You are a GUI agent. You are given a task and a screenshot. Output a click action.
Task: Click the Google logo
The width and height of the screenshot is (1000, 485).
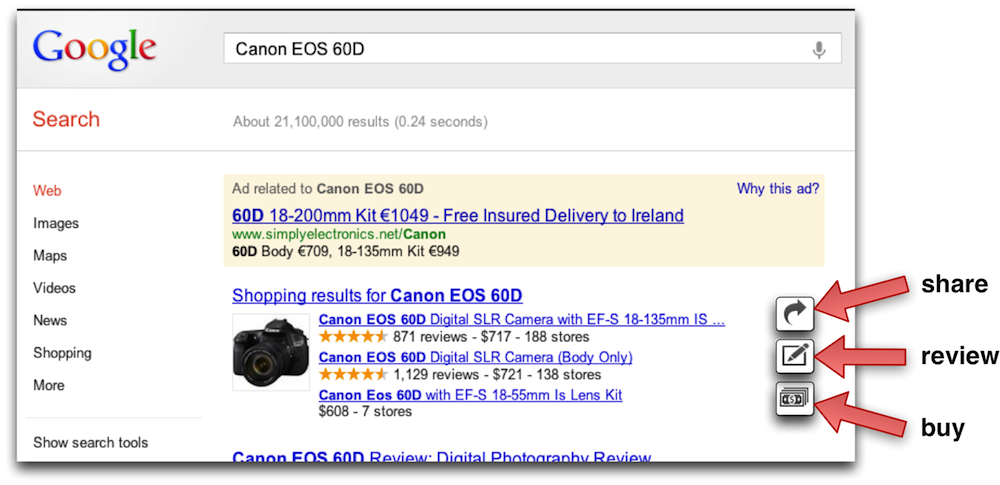[x=94, y=49]
